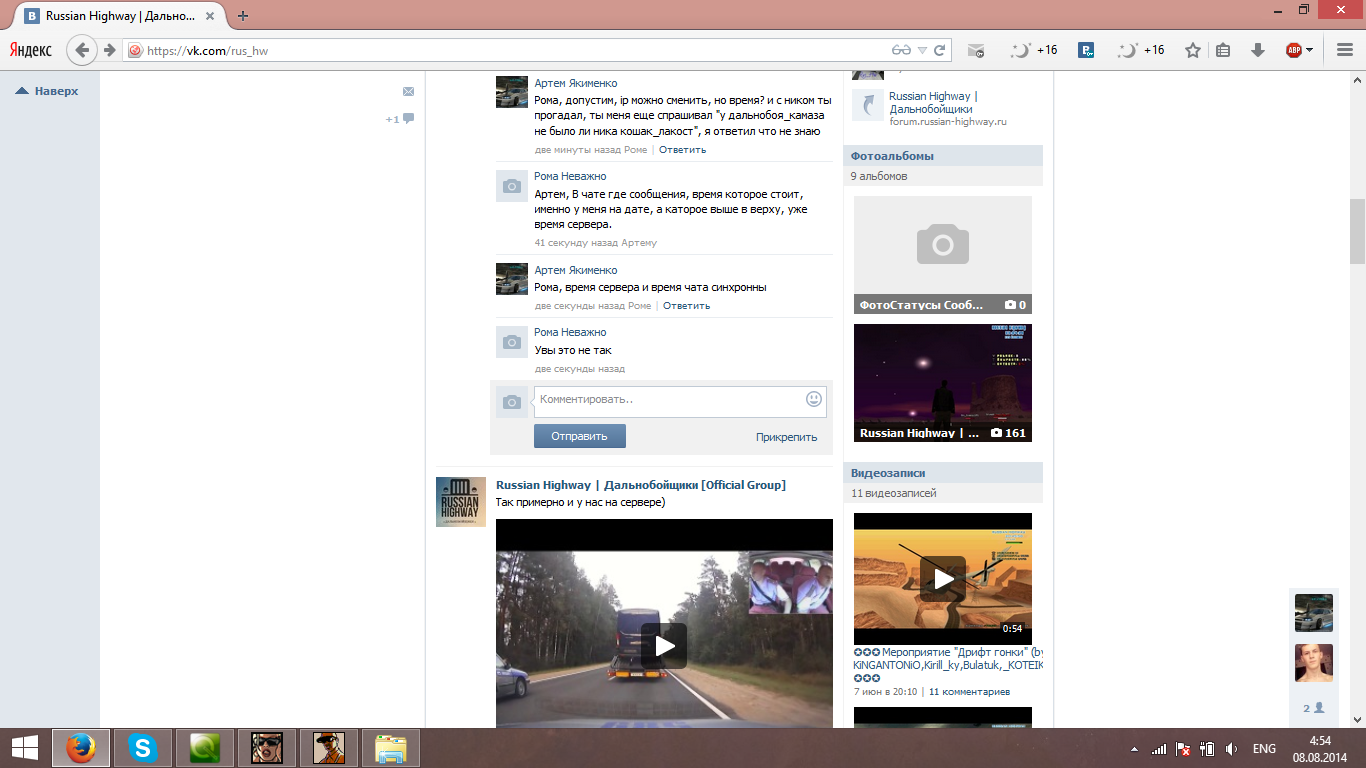
Task: Expand the Adblock Plus dropdown arrow
Action: [1310, 50]
